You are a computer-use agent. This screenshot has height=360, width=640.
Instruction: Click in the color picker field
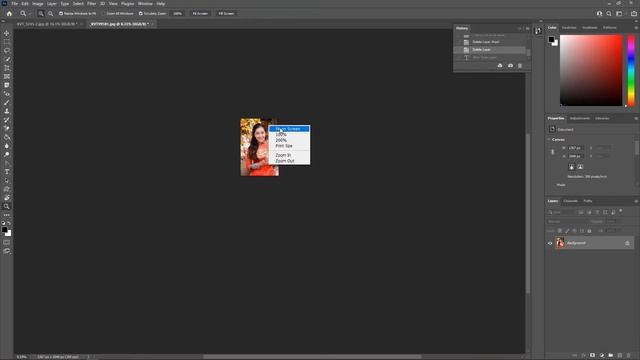(591, 70)
